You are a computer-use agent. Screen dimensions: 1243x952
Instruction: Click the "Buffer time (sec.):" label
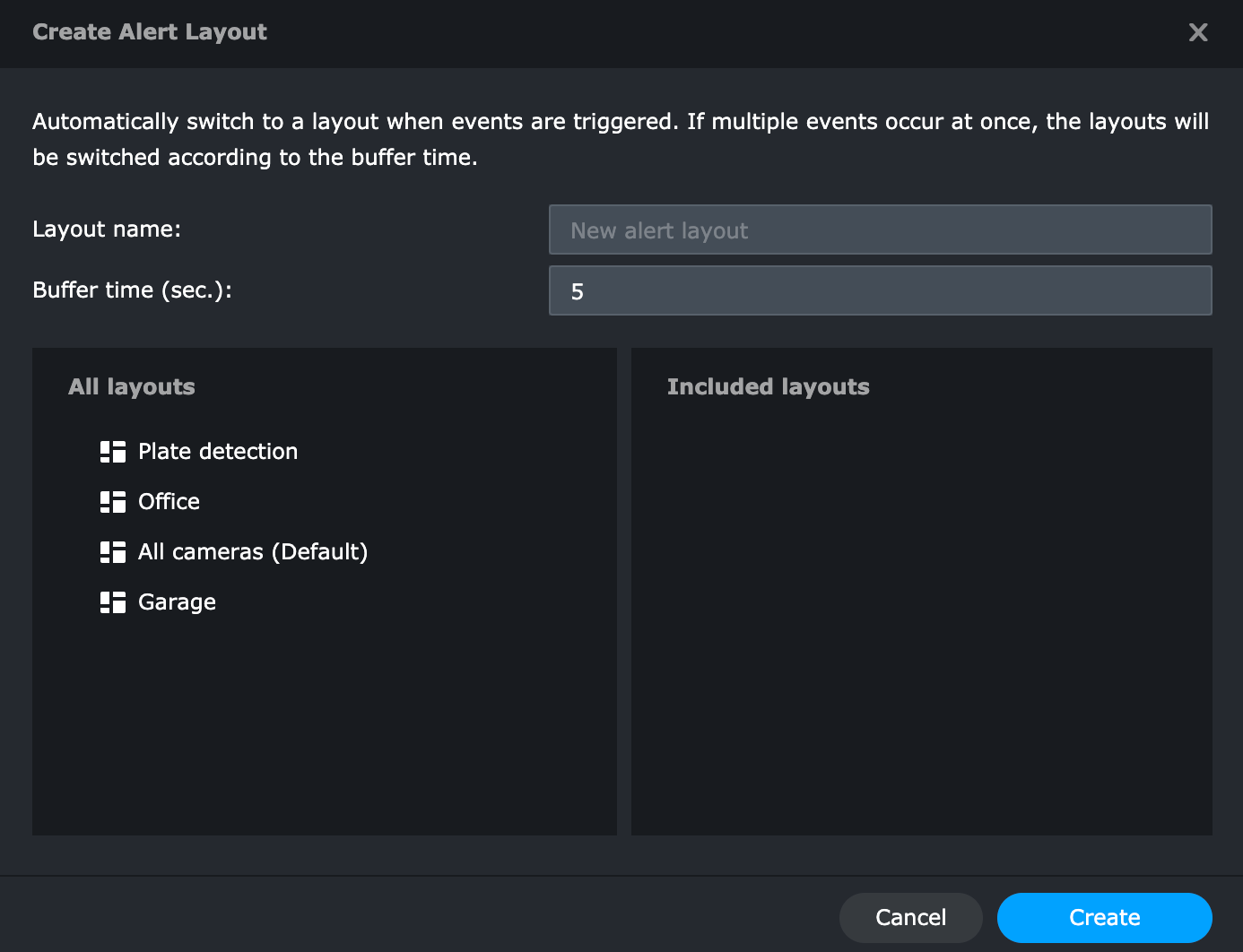coord(133,290)
